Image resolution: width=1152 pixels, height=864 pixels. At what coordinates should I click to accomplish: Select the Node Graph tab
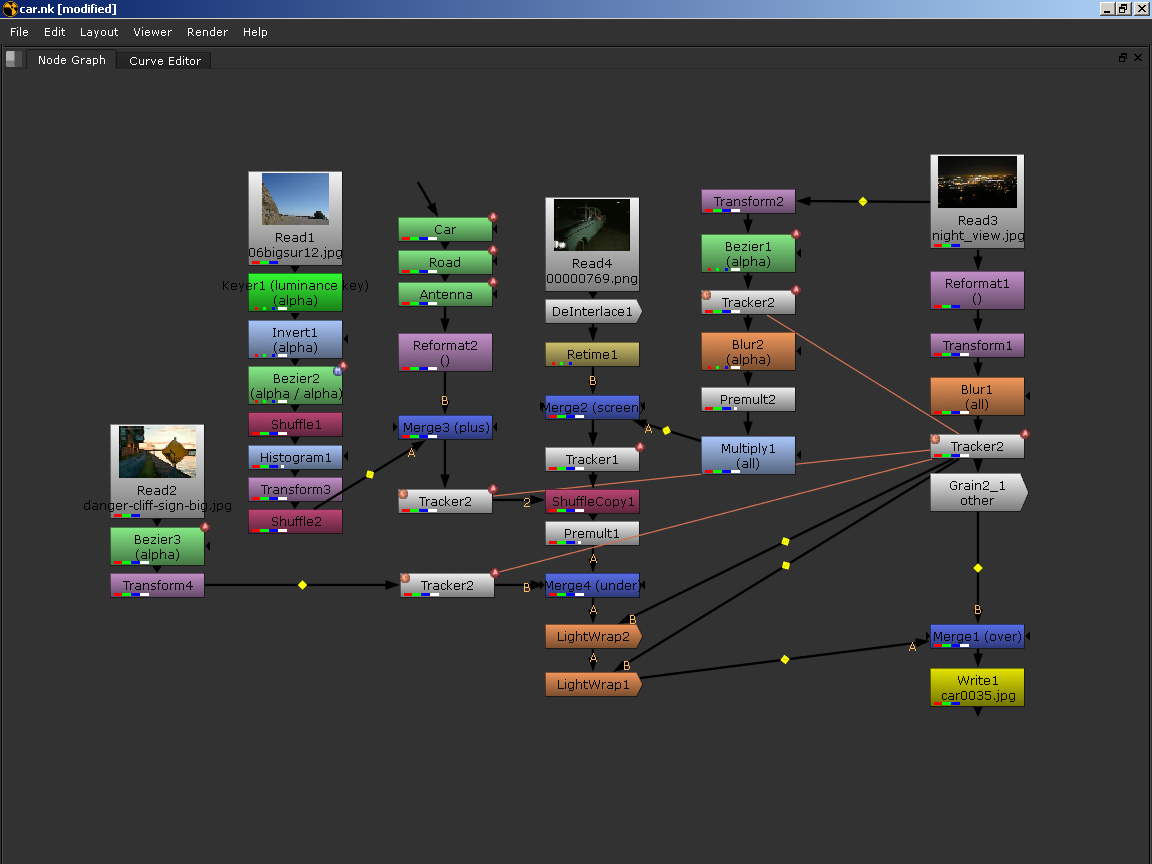click(72, 60)
